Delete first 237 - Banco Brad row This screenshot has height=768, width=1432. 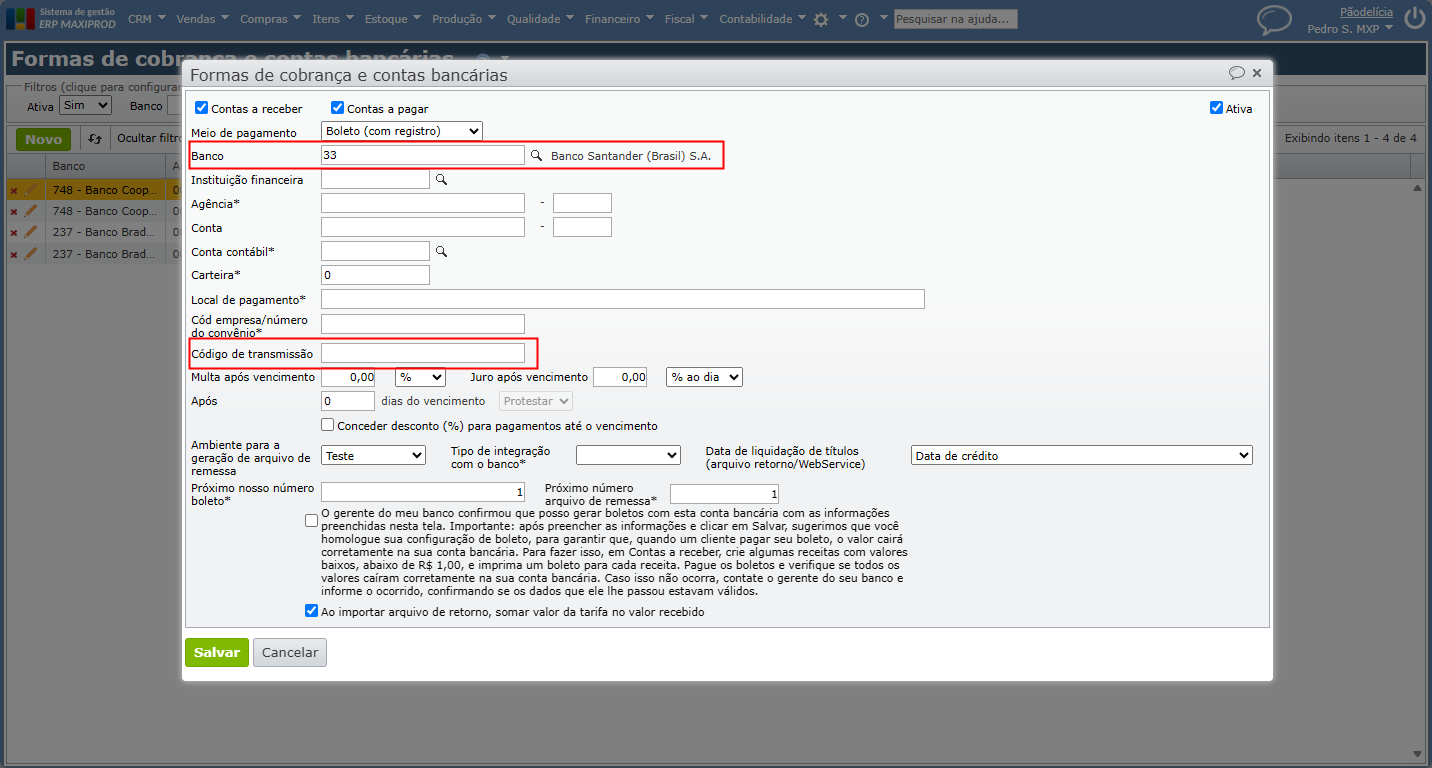[x=14, y=233]
